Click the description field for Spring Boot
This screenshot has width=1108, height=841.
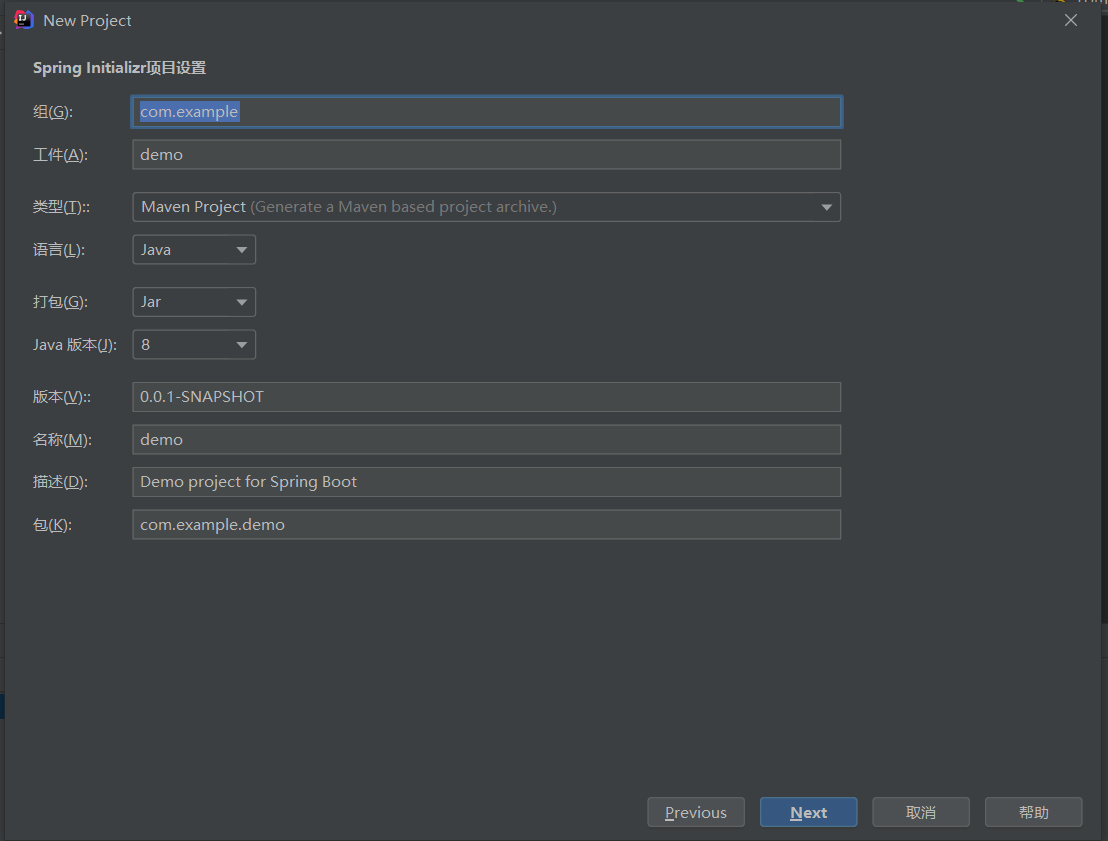pos(486,482)
